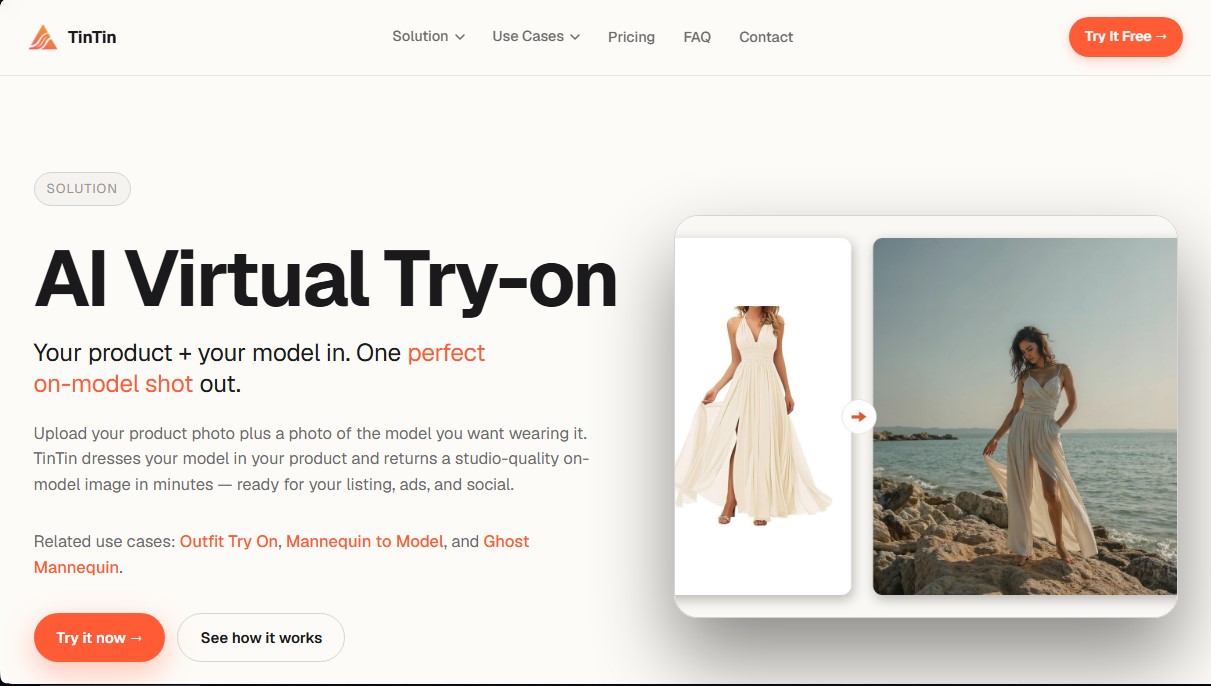Go to the Pricing page
This screenshot has width=1211, height=686.
631,37
